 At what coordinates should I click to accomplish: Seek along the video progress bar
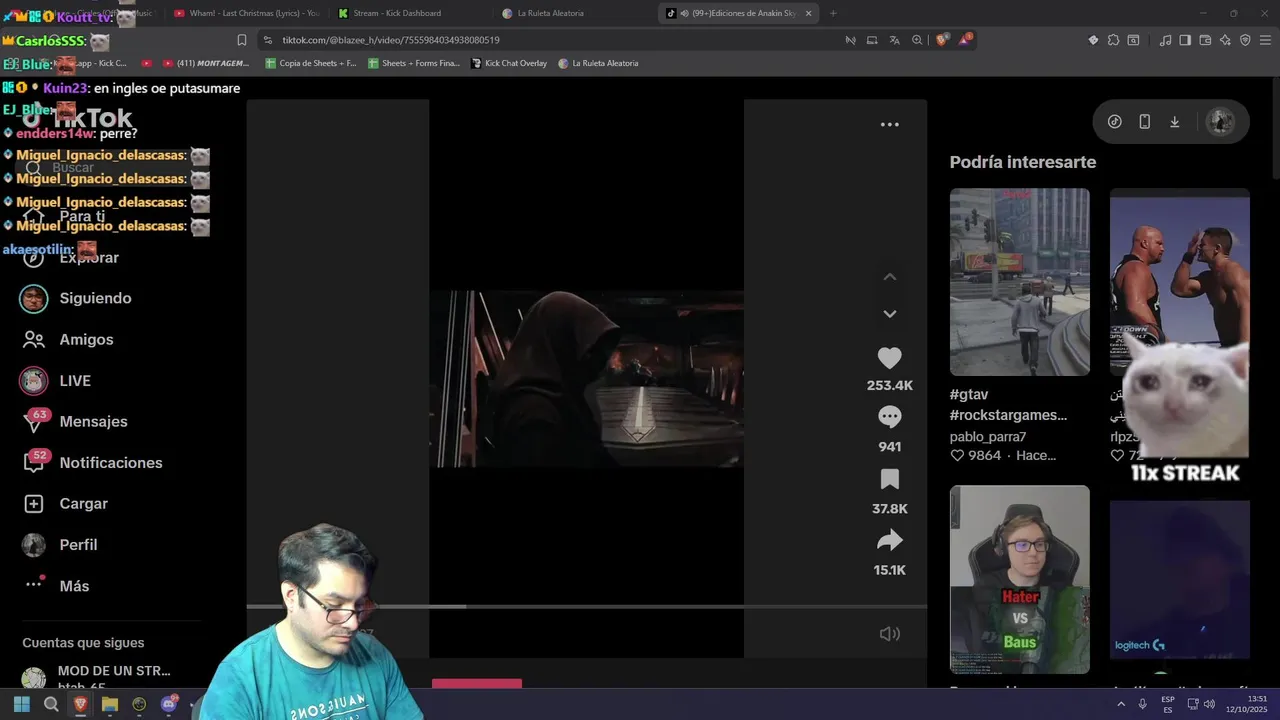pos(586,606)
